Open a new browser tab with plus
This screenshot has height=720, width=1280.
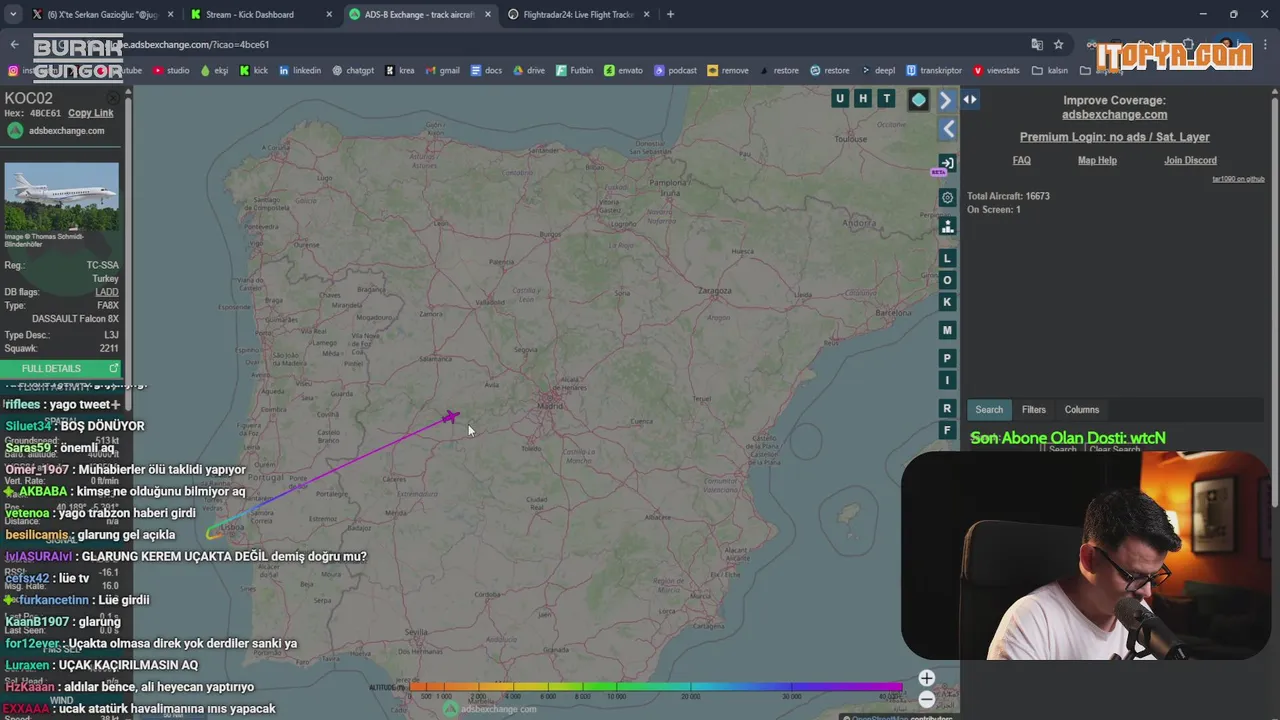[x=670, y=15]
